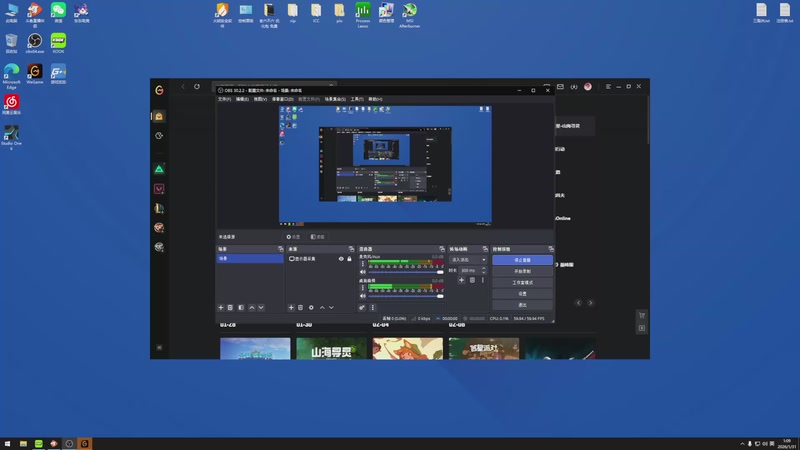
Task: Move source down with the down arrow in Sources panel
Action: pos(331,308)
